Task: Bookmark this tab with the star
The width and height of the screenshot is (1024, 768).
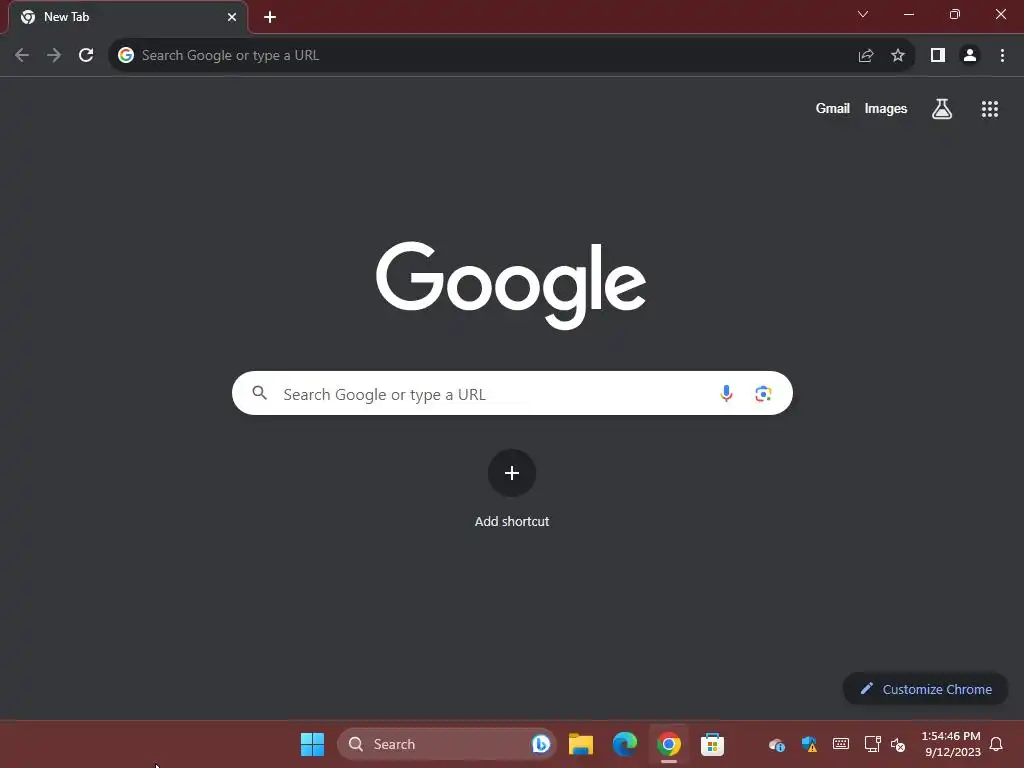Action: 898,56
